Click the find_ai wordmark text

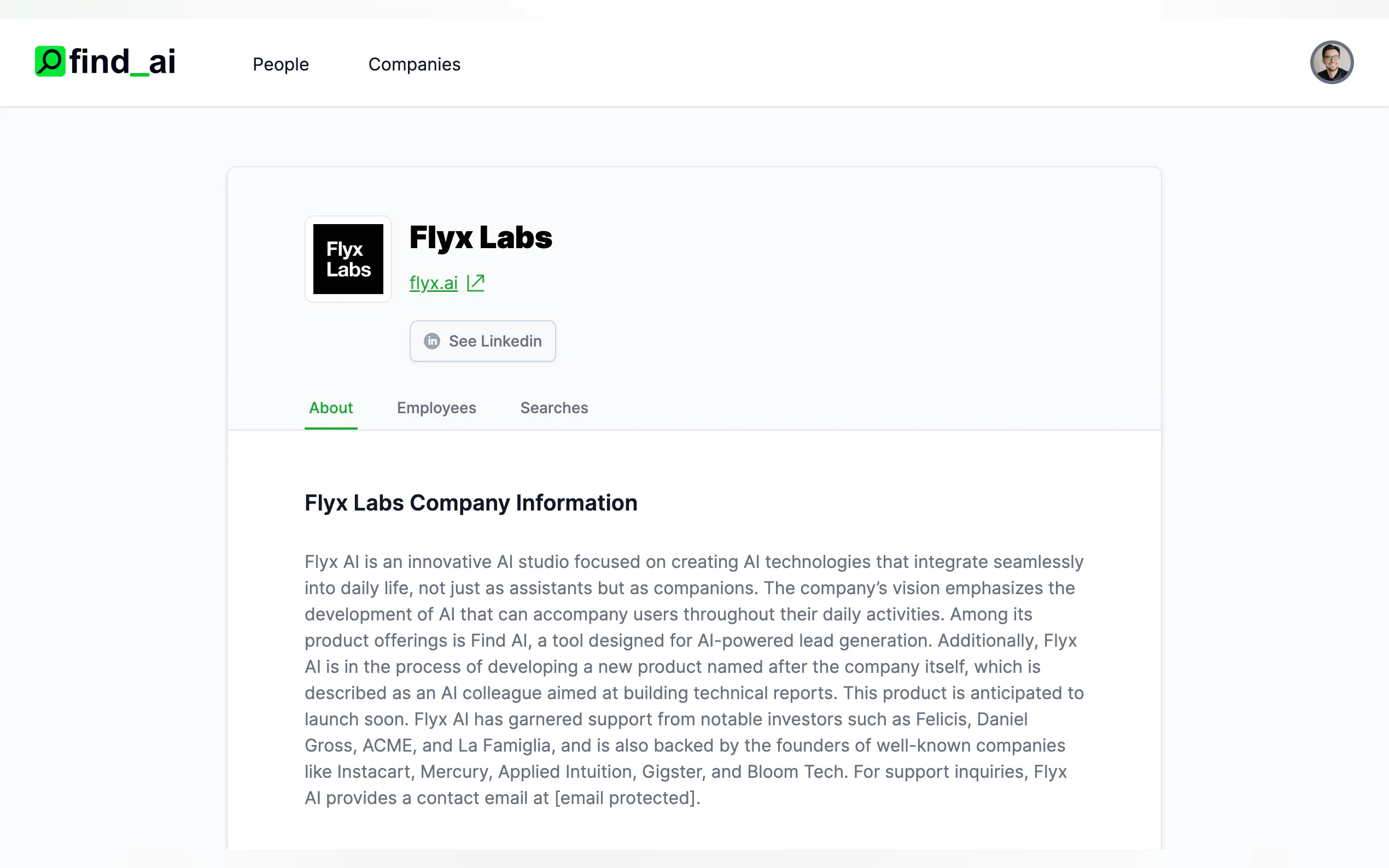pos(122,62)
